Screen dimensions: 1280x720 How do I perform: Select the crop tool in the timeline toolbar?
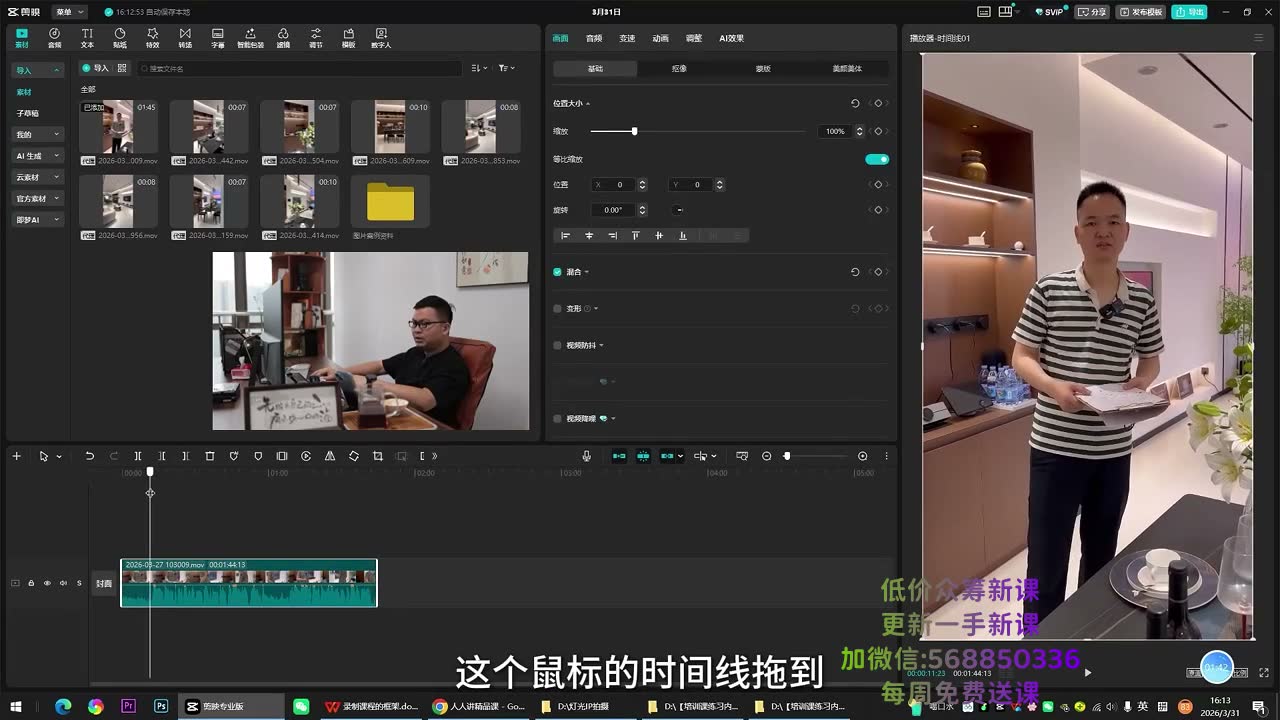pyautogui.click(x=378, y=456)
